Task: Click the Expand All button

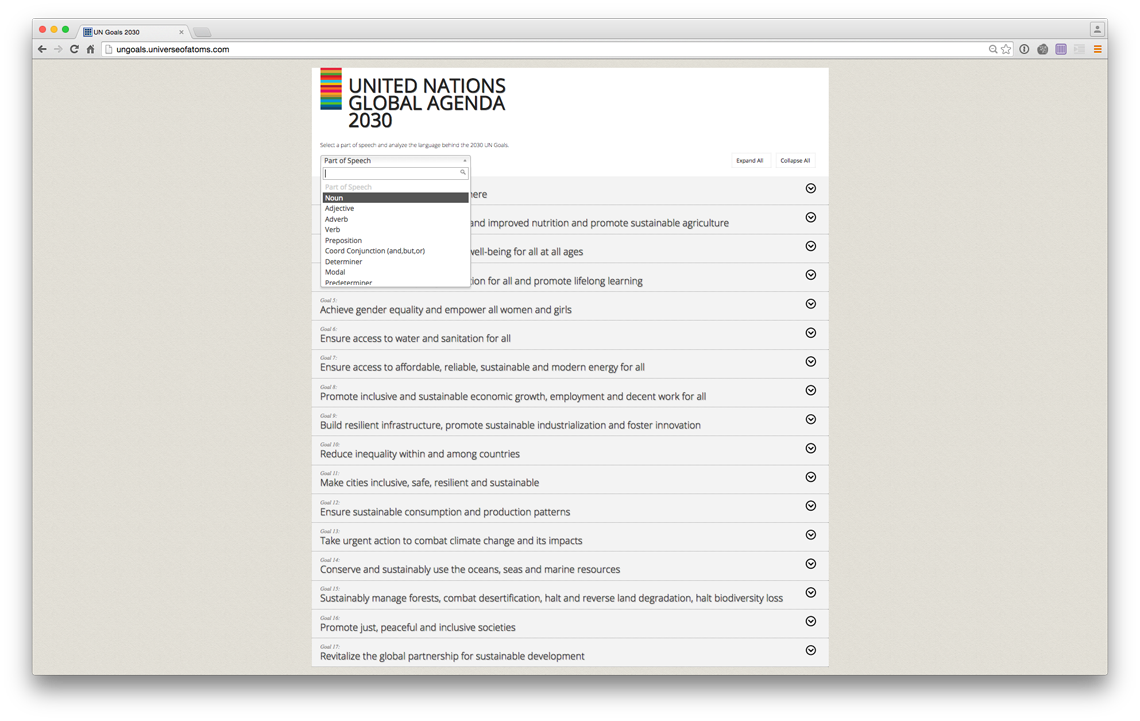Action: pos(750,161)
